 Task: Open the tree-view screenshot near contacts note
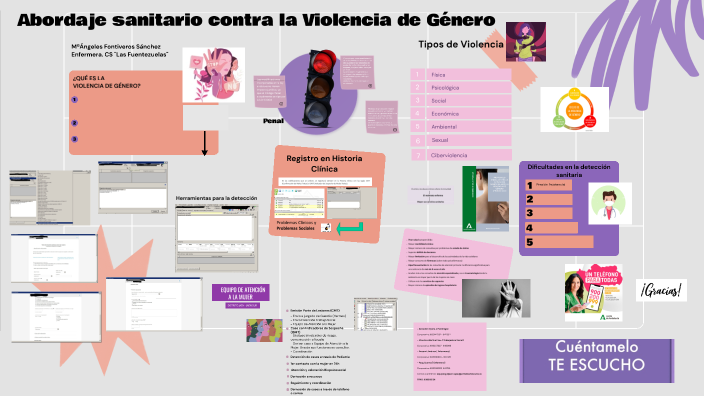(x=375, y=314)
